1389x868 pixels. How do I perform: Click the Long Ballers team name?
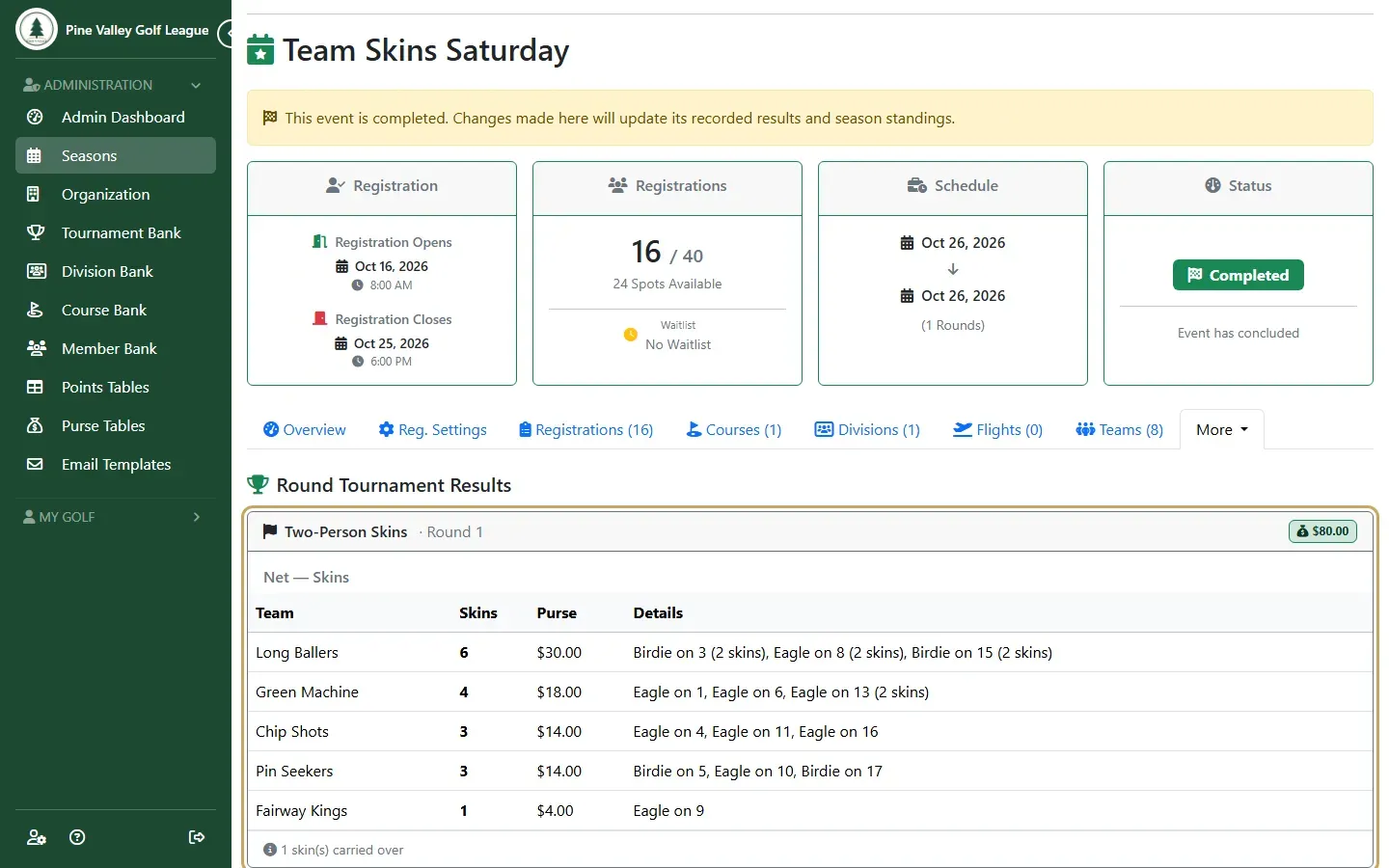[x=297, y=653]
